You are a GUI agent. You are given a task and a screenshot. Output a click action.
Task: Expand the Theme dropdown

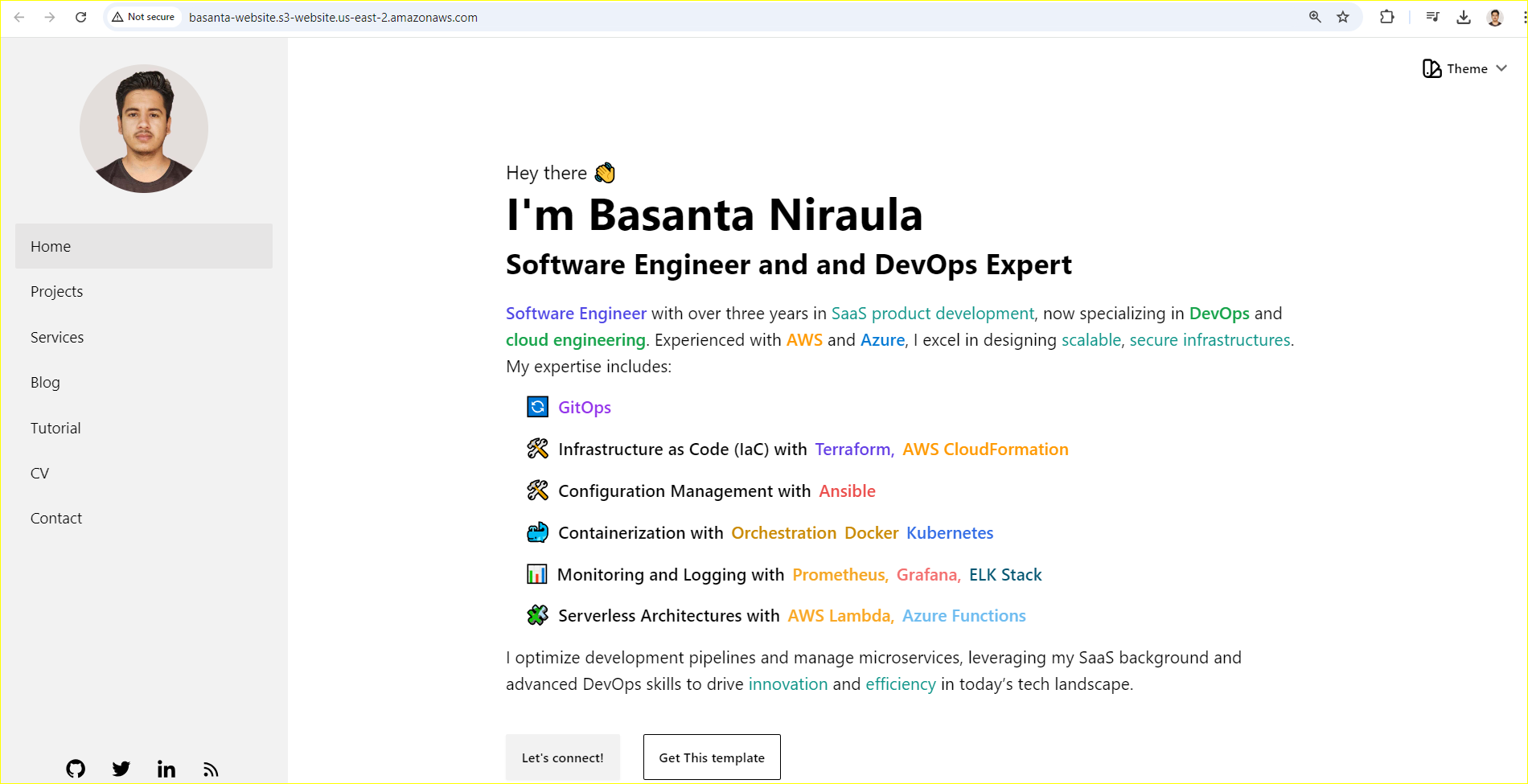click(x=1464, y=69)
